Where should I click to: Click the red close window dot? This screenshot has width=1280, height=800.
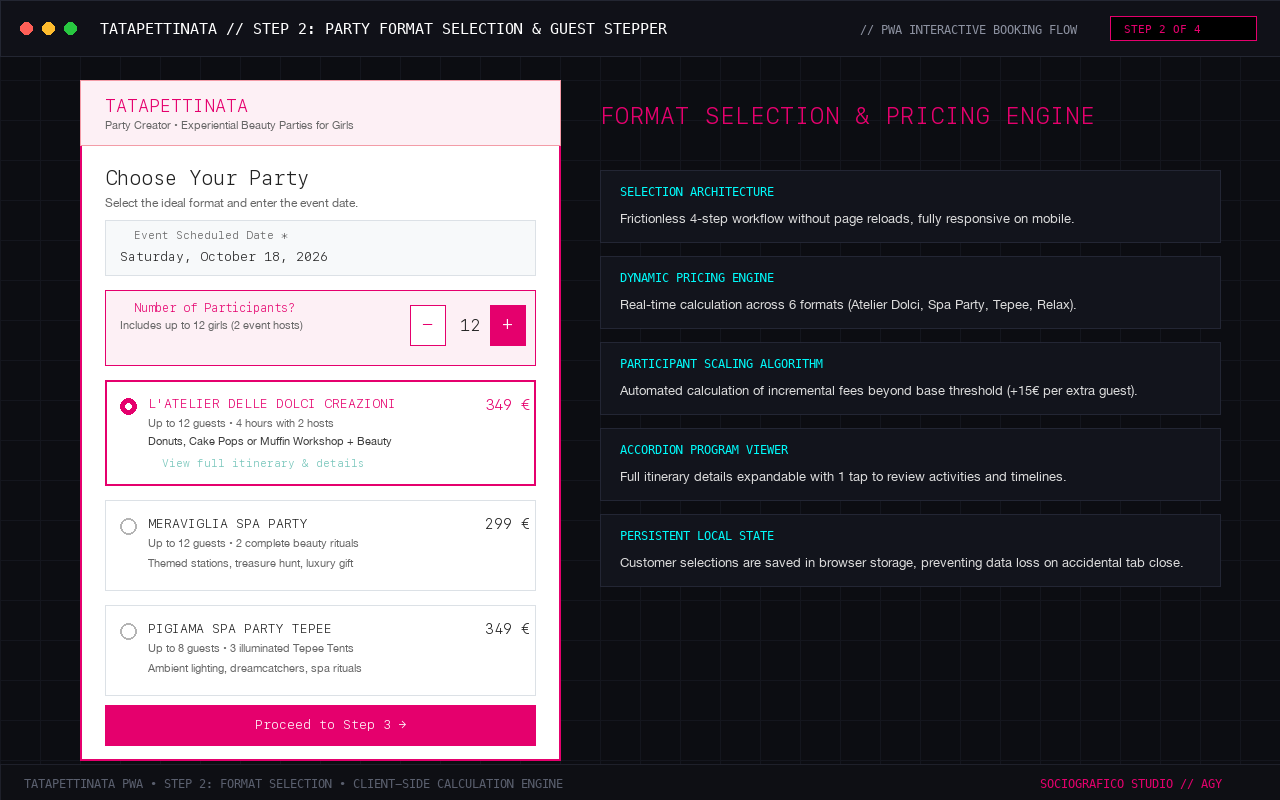[x=27, y=29]
